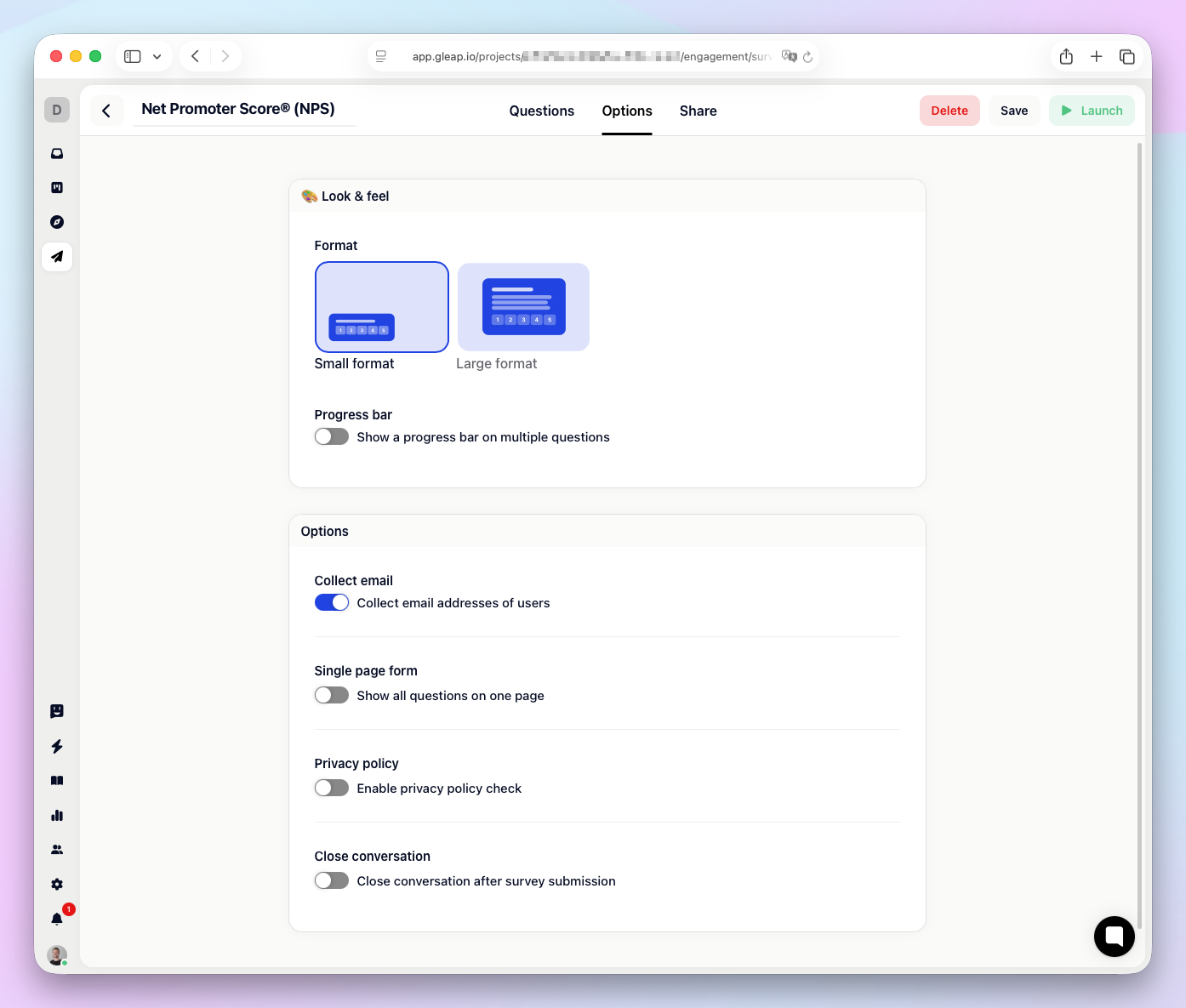The height and width of the screenshot is (1008, 1186).
Task: Open the Inbox from the sidebar
Action: [x=57, y=154]
